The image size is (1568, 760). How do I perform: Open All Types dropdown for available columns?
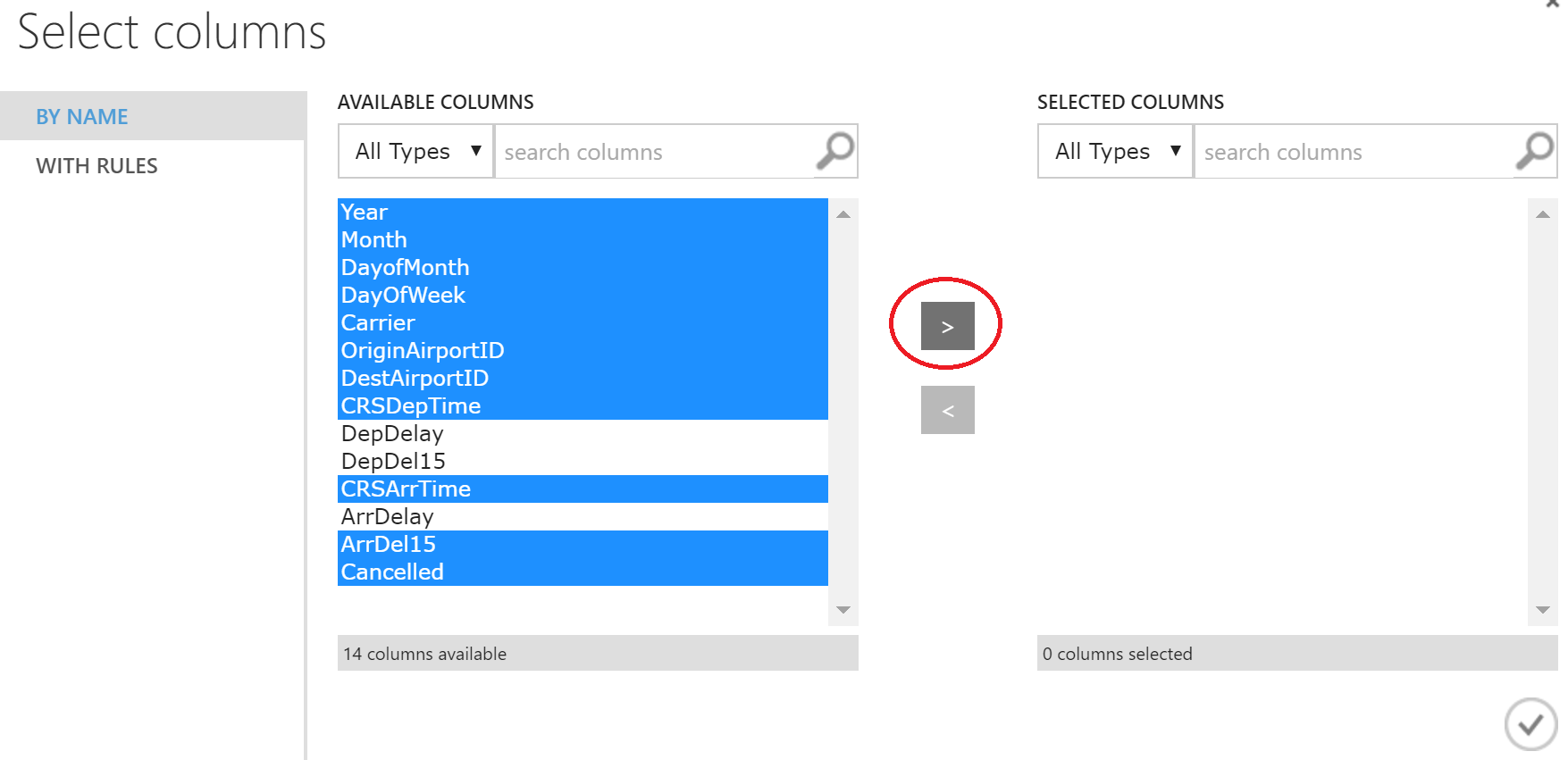[x=416, y=151]
